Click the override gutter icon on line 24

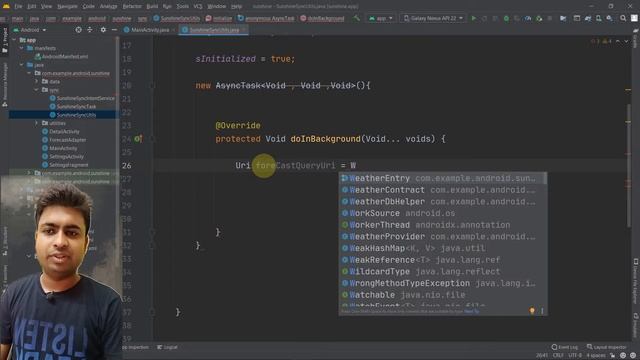[x=138, y=139]
